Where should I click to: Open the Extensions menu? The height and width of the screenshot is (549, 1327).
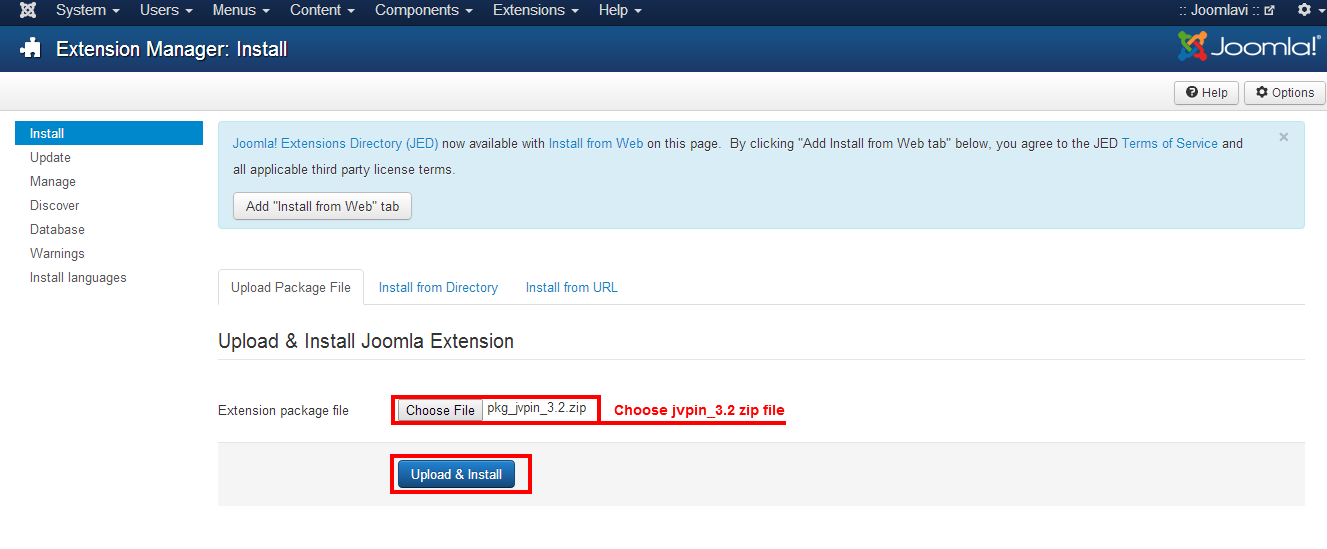pyautogui.click(x=536, y=10)
